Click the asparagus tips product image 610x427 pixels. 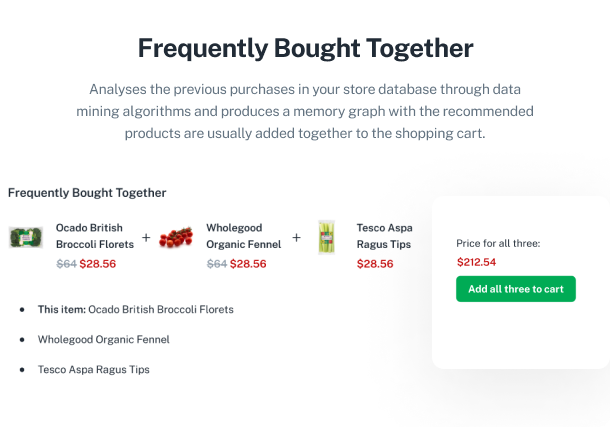326,238
